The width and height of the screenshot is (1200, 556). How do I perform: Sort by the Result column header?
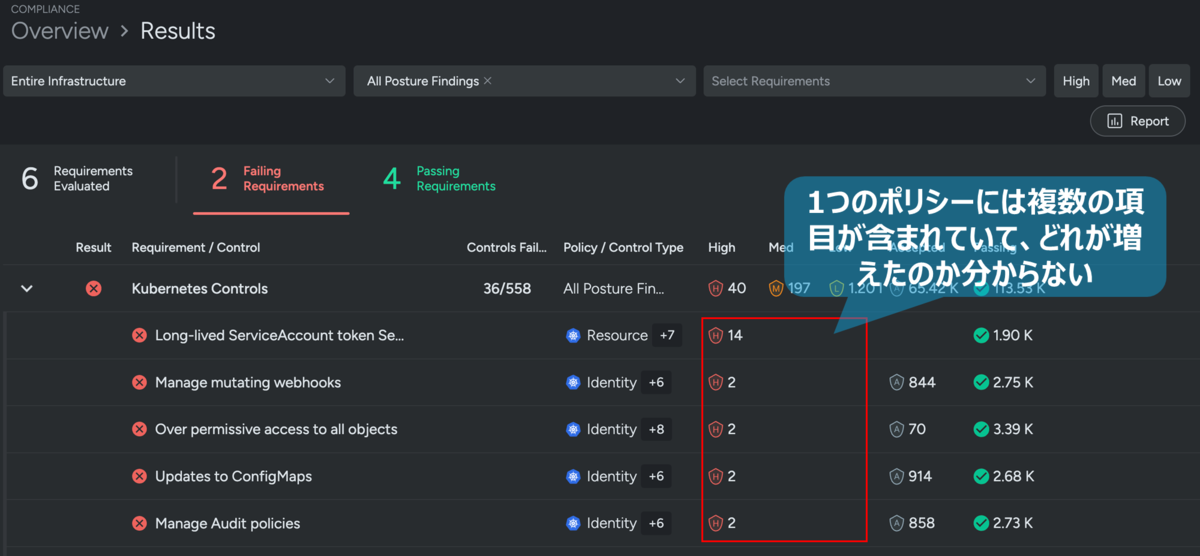coord(94,248)
